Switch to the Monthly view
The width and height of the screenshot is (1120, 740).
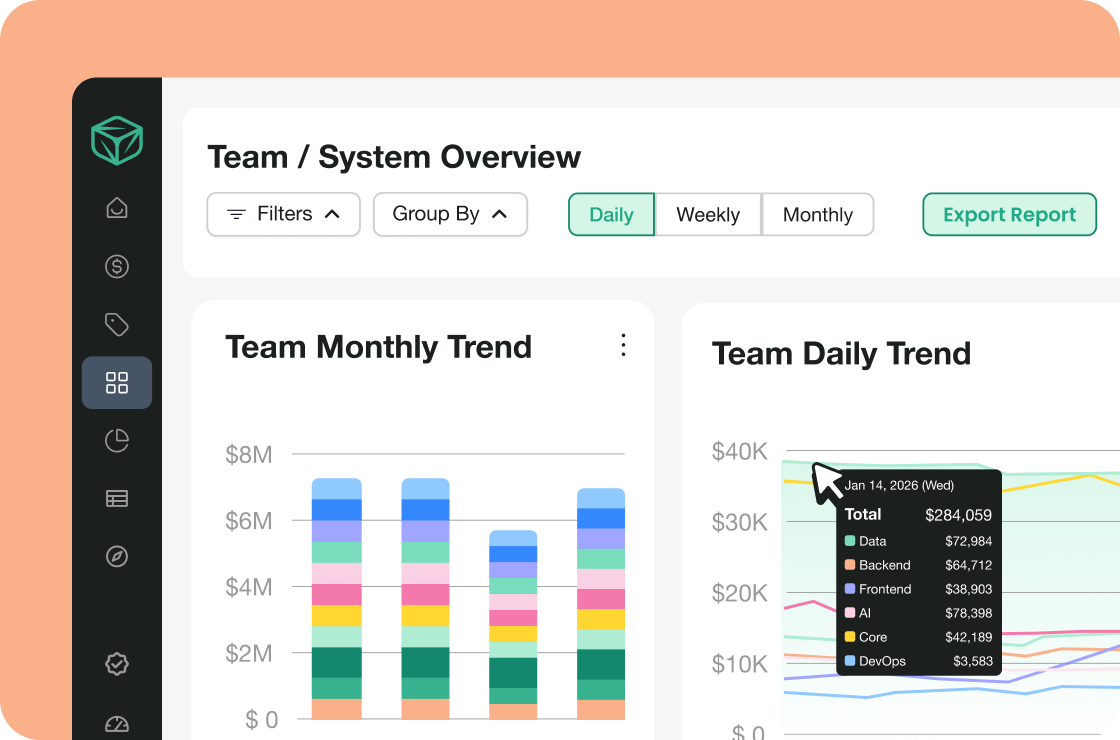click(818, 214)
